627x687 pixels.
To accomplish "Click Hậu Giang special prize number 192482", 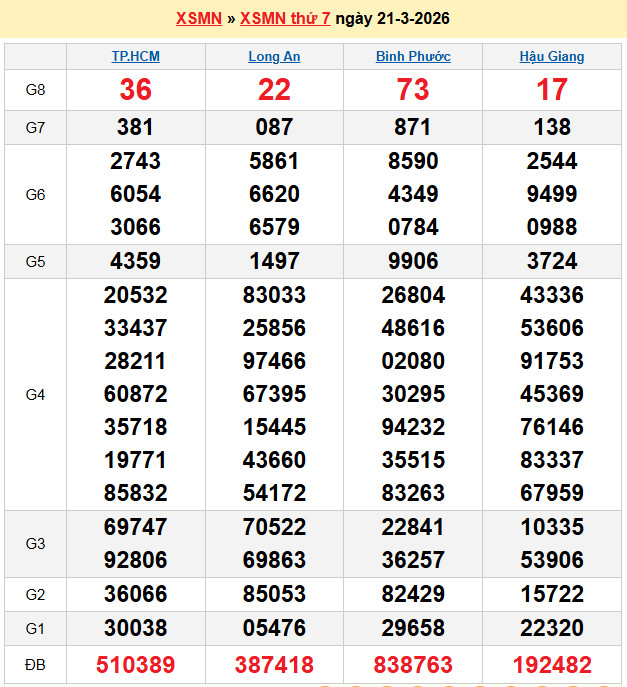I will [552, 664].
